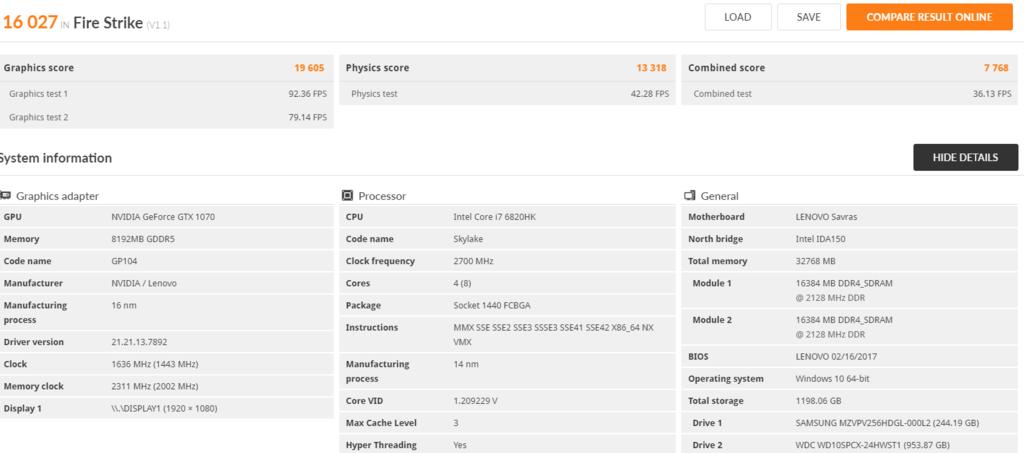Select CPU code name Skylake
Viewport: 1024px width, 453px height.
[468, 239]
